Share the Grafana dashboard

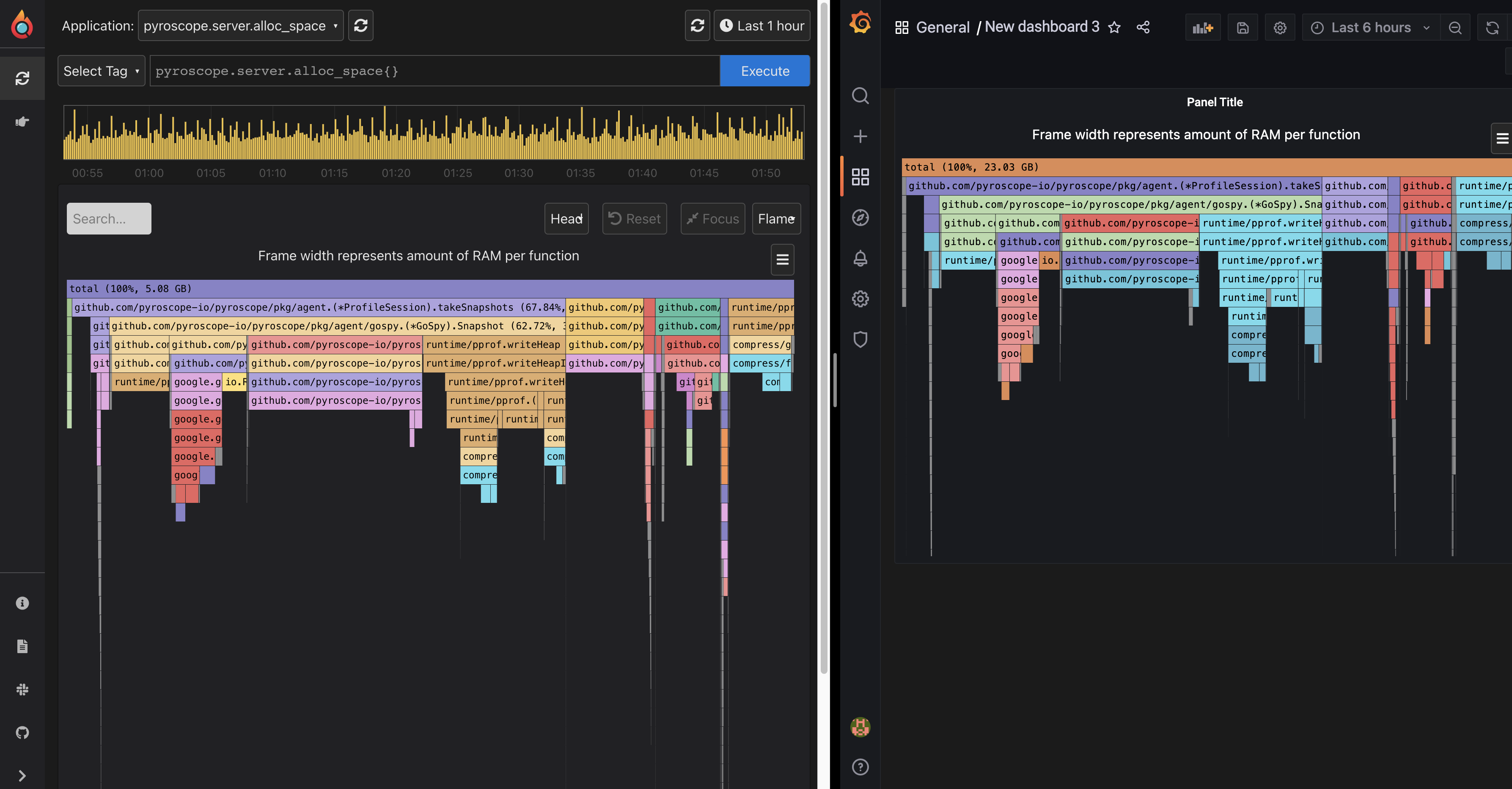click(1143, 27)
